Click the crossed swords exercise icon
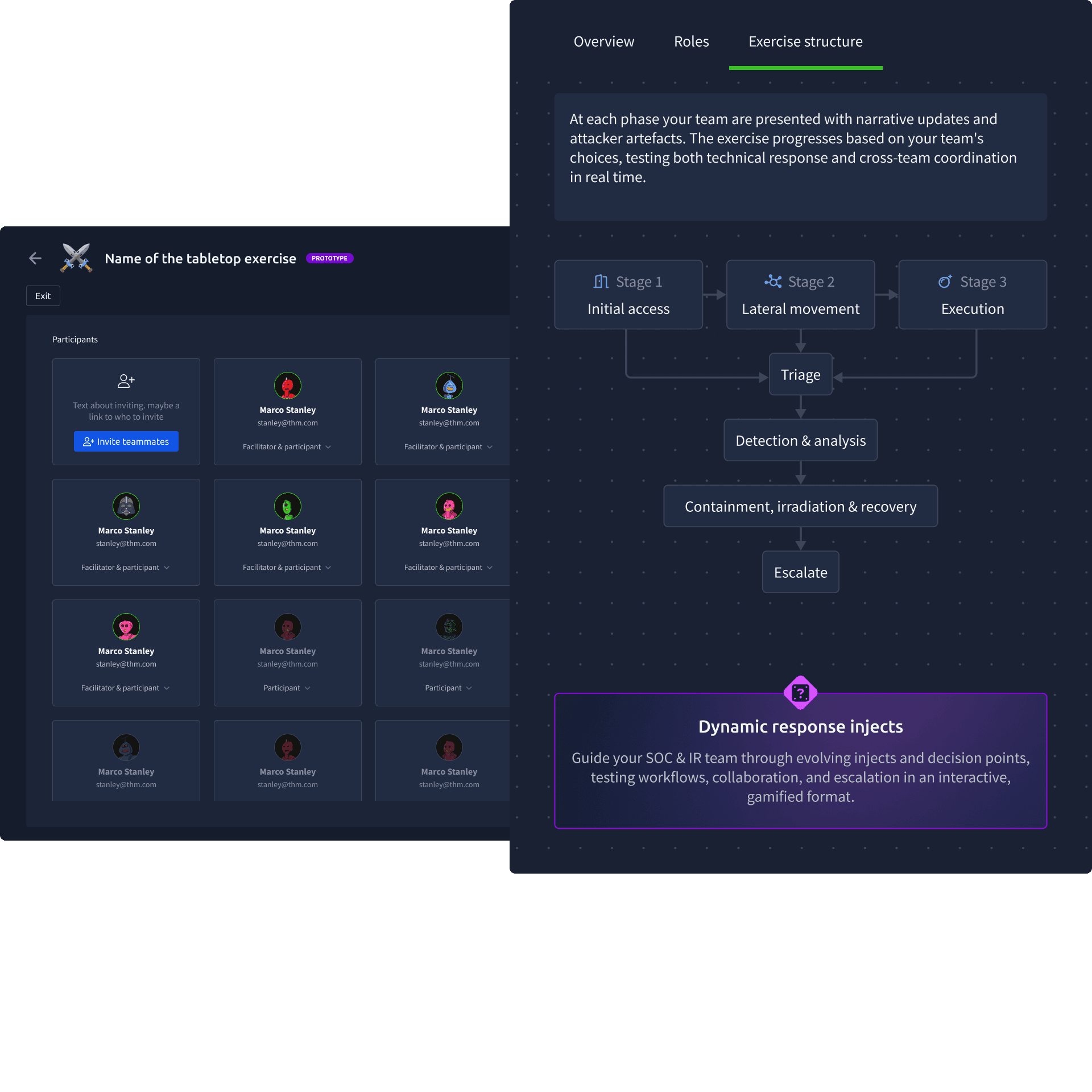This screenshot has height=1092, width=1092. point(77,258)
